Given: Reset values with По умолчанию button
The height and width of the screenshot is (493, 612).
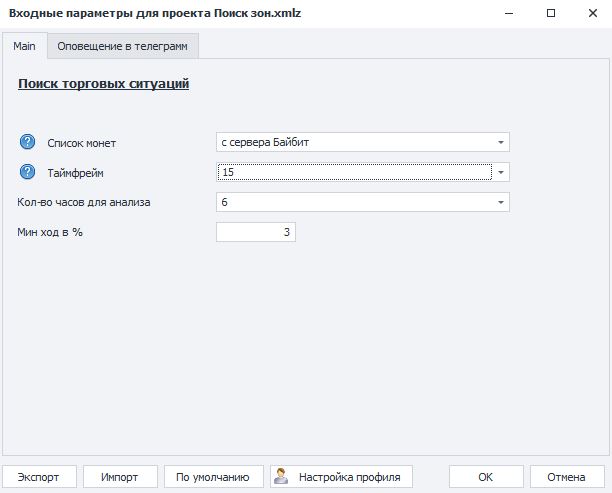Looking at the screenshot, I should 213,476.
